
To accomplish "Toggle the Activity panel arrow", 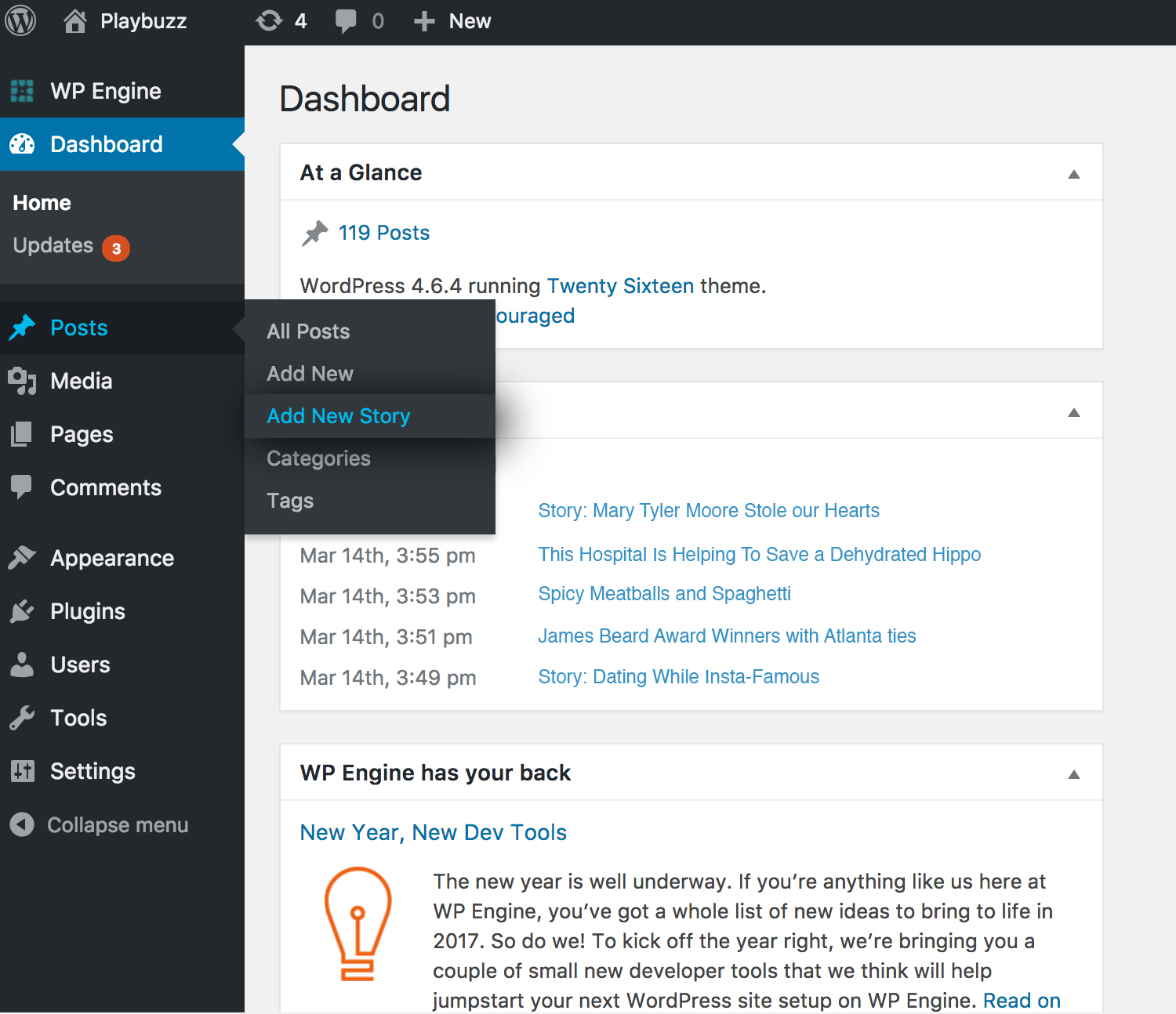I will tap(1073, 412).
